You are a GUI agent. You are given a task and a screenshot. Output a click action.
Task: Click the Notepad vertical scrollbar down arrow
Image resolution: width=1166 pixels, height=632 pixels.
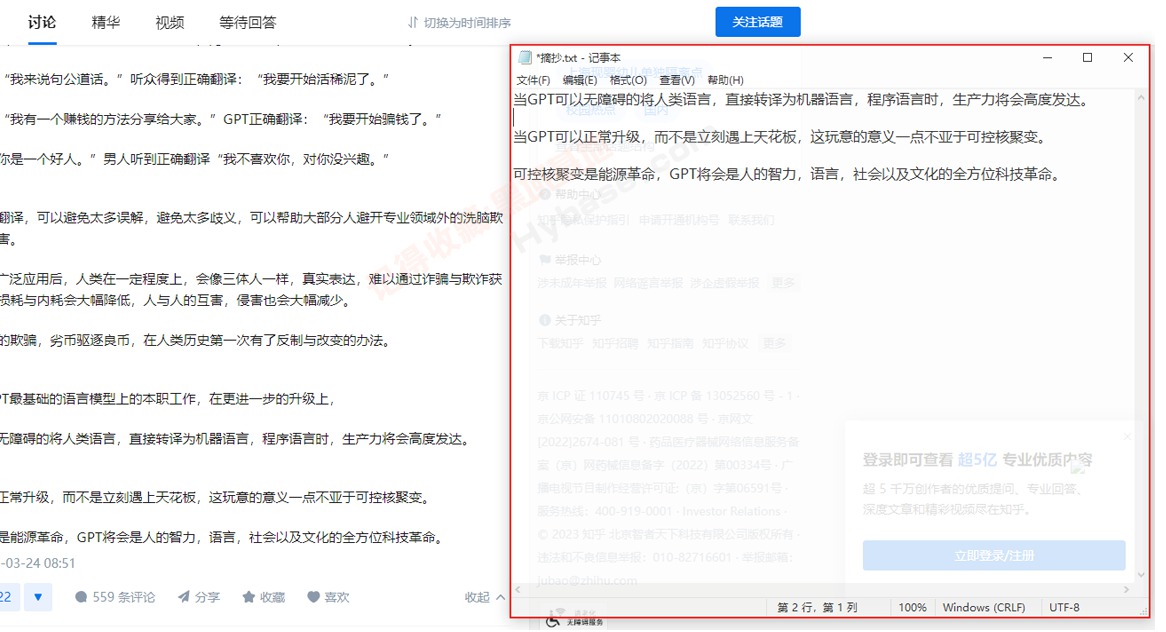tap(1141, 575)
